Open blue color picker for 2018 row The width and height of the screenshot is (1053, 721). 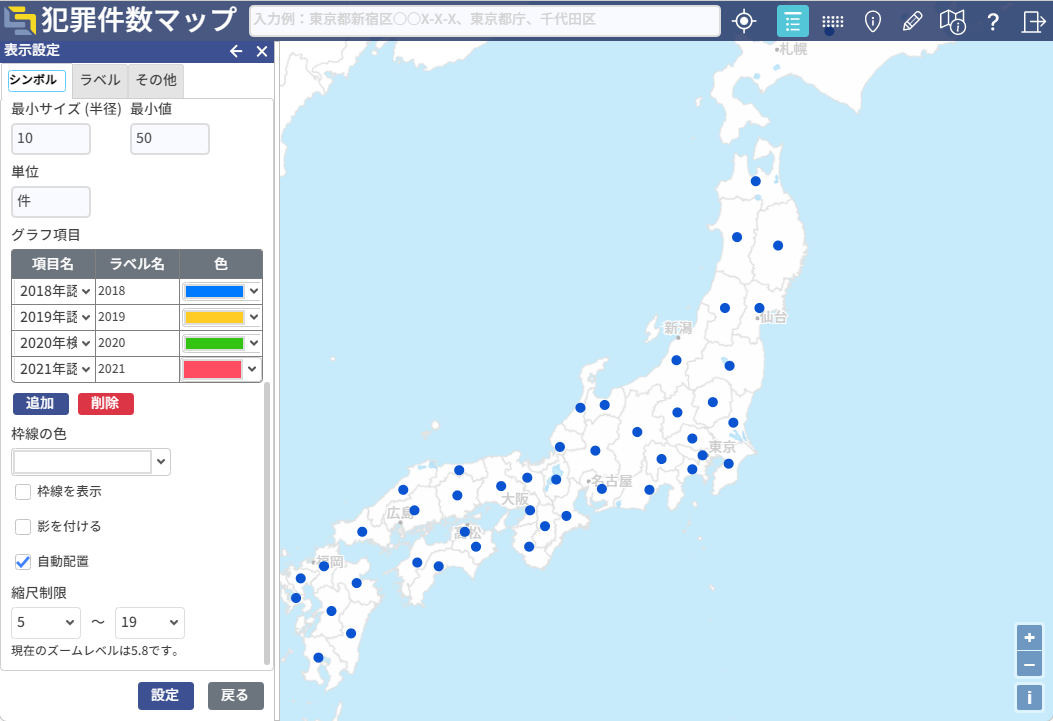pos(221,291)
